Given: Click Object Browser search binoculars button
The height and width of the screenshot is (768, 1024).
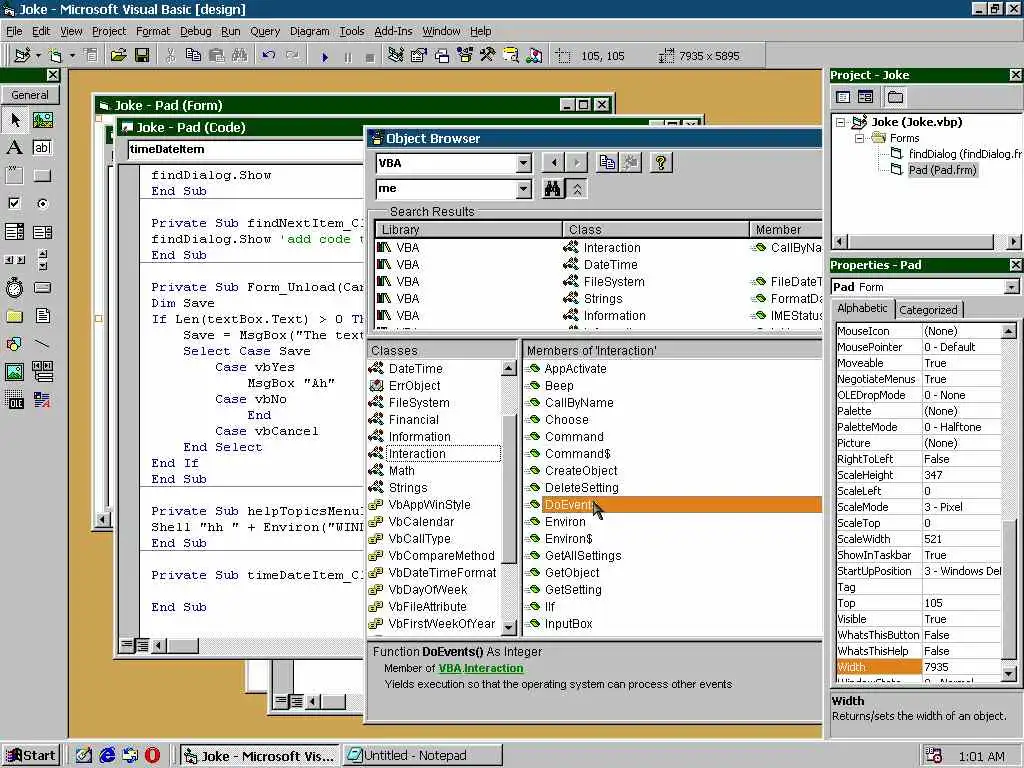Looking at the screenshot, I should tap(552, 189).
